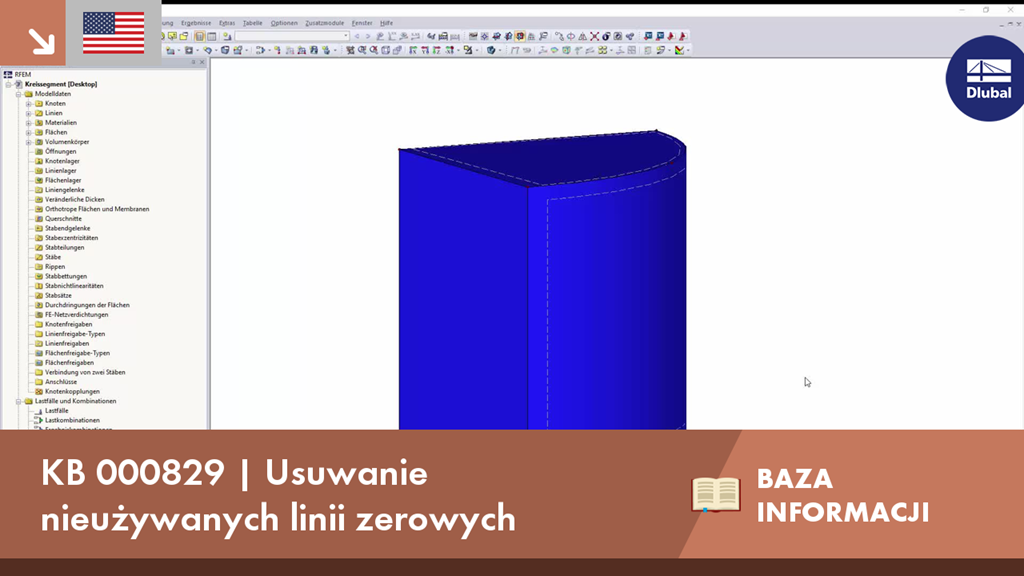Open the Fenster menu
This screenshot has height=576, width=1024.
click(x=362, y=23)
